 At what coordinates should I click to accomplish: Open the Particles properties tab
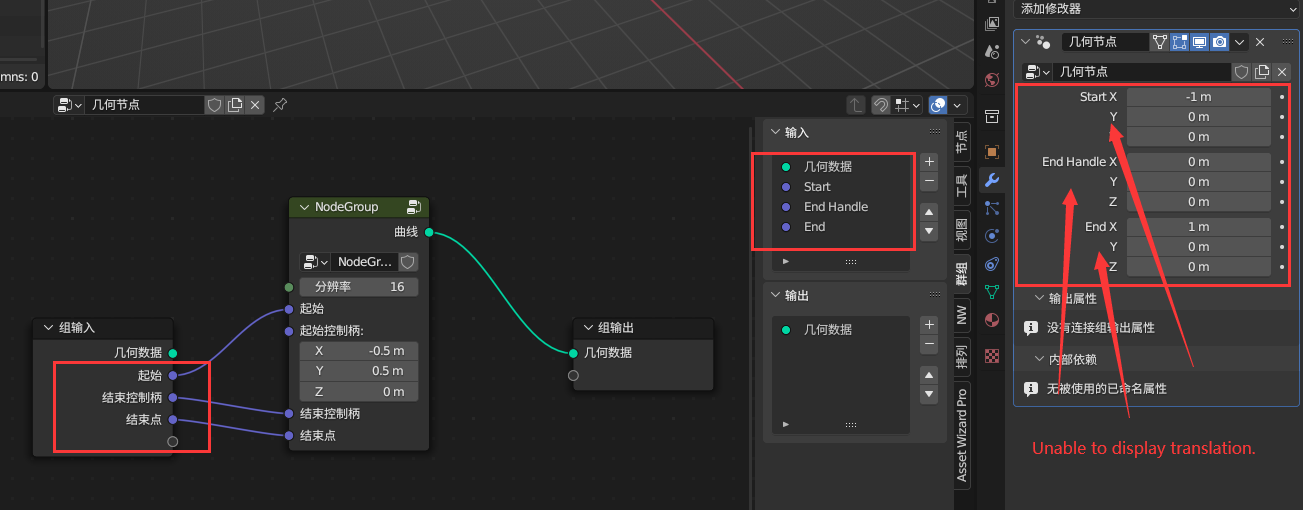992,208
